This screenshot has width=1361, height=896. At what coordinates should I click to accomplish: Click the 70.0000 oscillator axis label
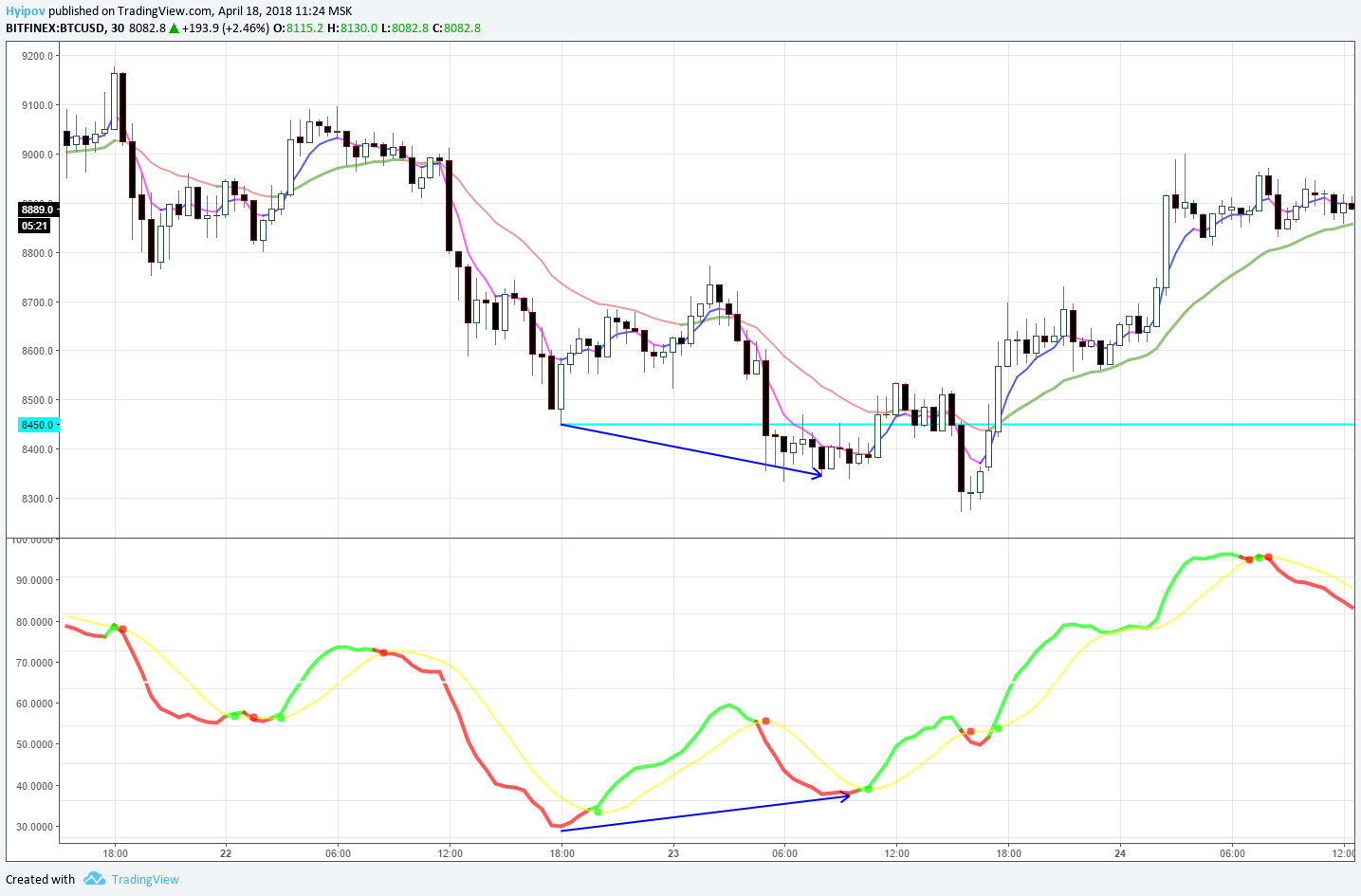coord(35,663)
